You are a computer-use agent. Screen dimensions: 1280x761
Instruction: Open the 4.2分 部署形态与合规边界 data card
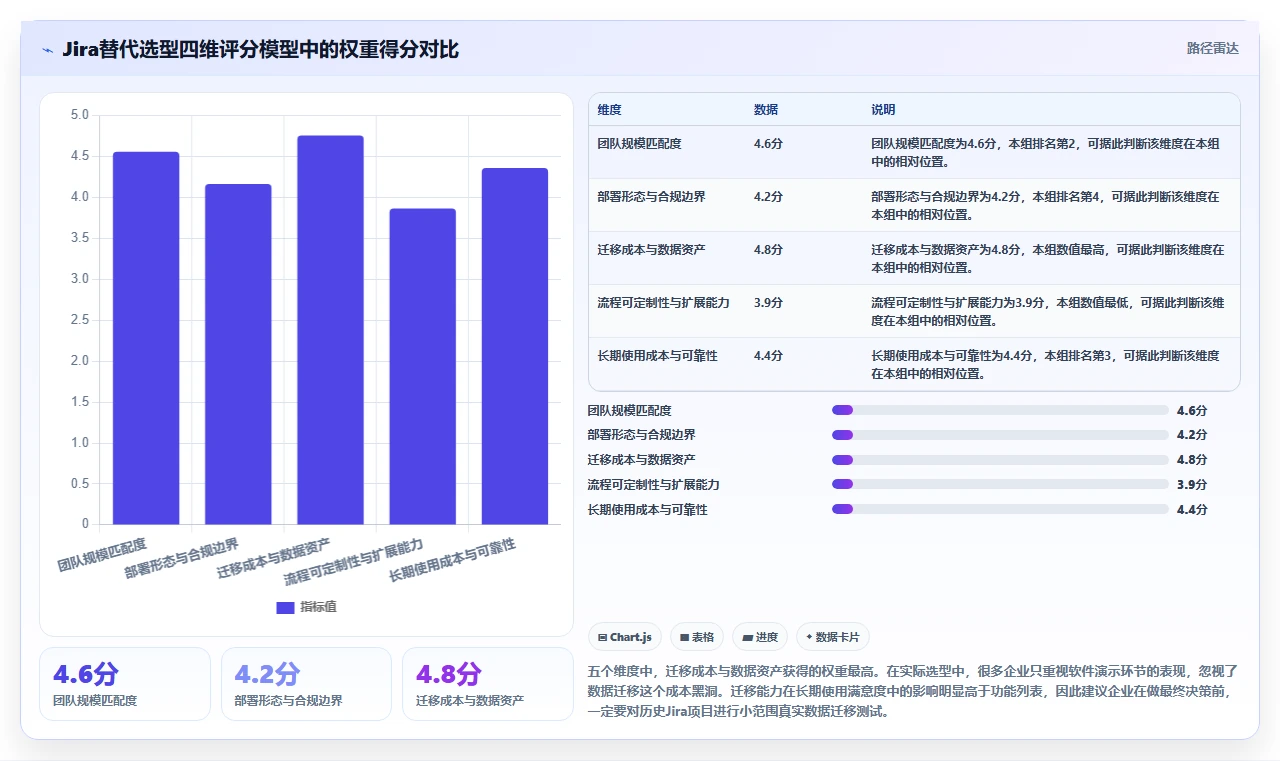click(x=306, y=684)
